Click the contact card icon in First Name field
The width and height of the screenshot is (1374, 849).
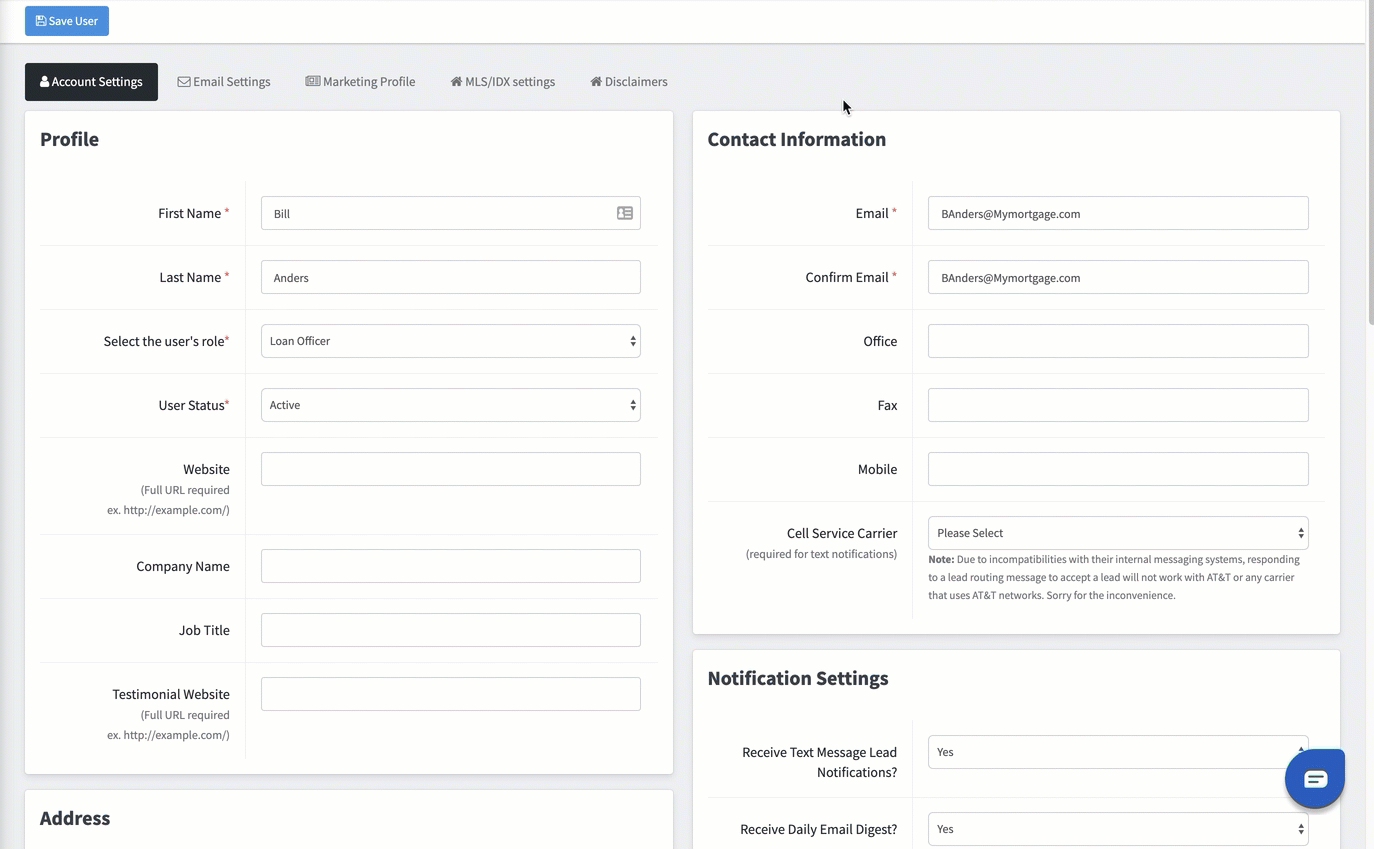pos(624,213)
